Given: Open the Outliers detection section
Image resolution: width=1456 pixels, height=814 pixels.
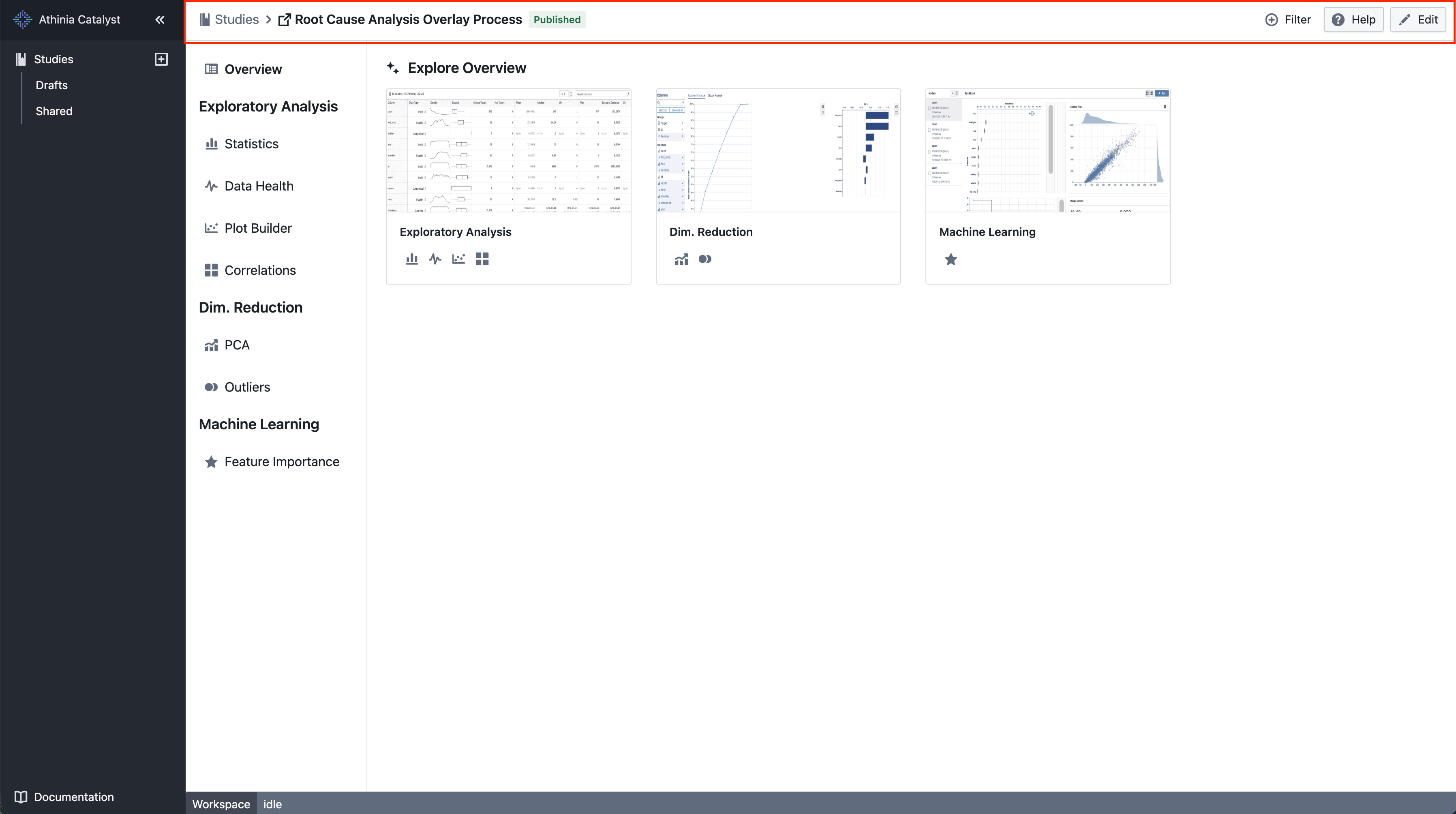Looking at the screenshot, I should click(247, 387).
